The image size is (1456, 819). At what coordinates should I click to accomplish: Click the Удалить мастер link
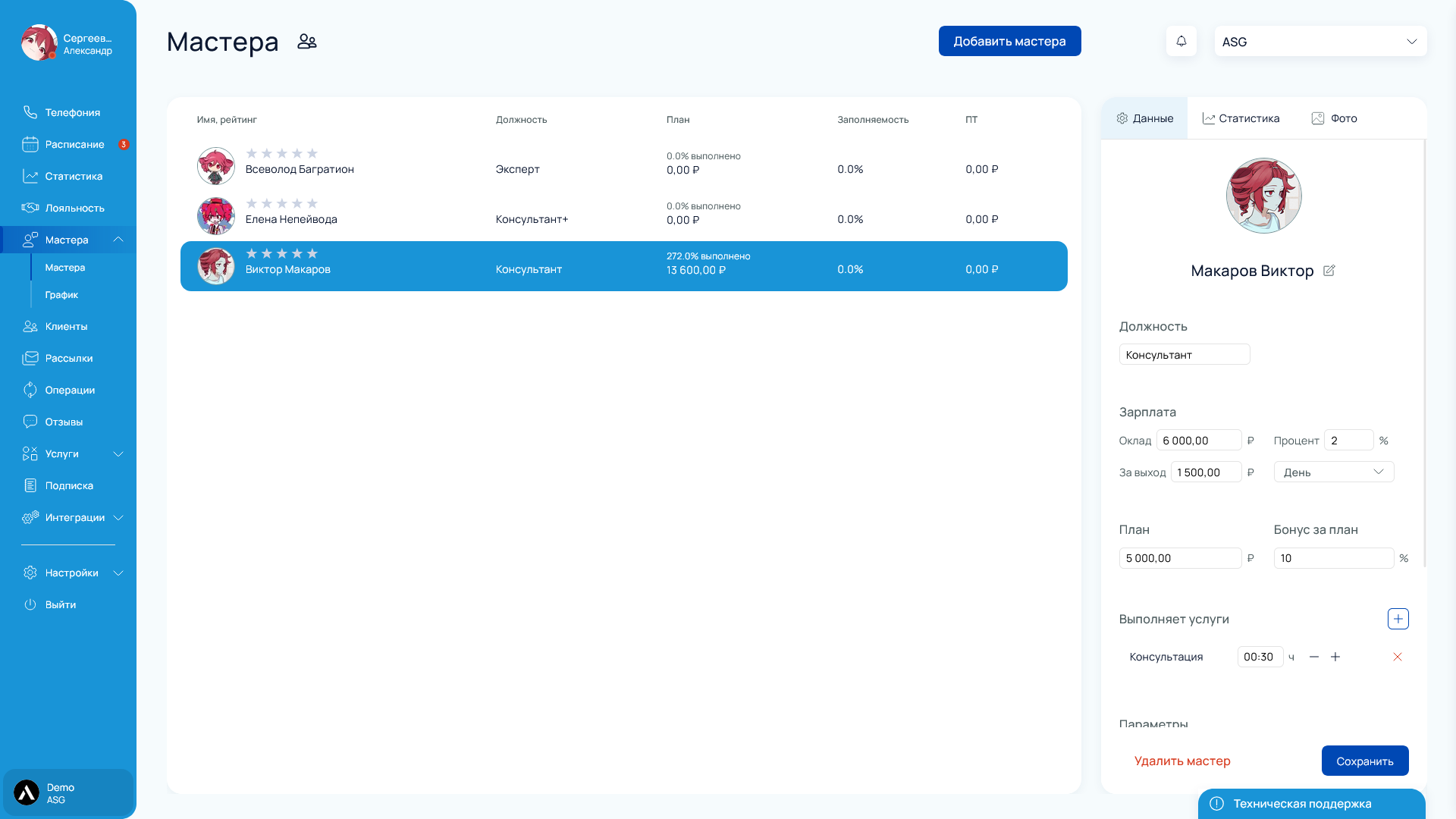tap(1181, 761)
